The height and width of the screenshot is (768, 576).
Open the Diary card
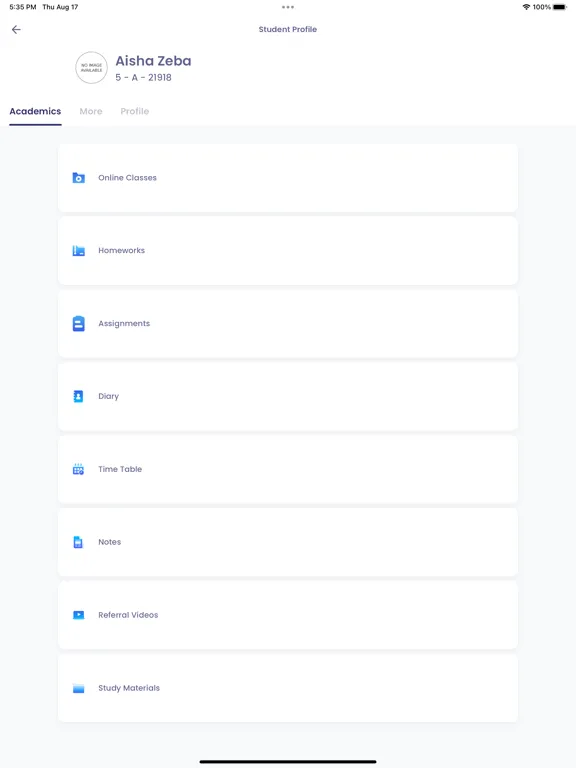[x=288, y=397]
